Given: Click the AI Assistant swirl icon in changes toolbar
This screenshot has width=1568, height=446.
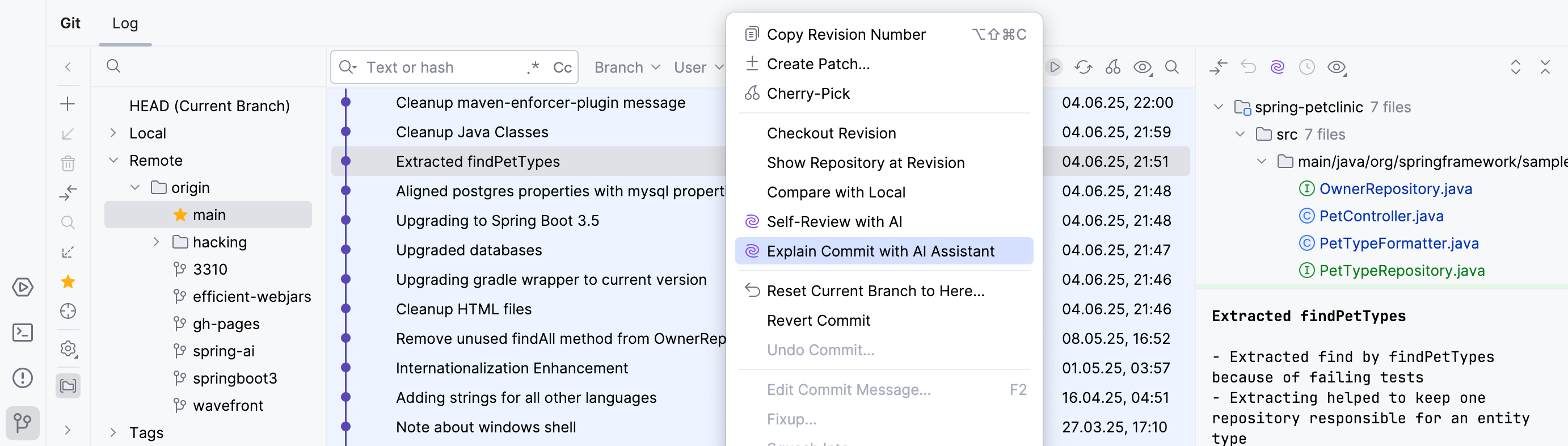Looking at the screenshot, I should point(1277,67).
